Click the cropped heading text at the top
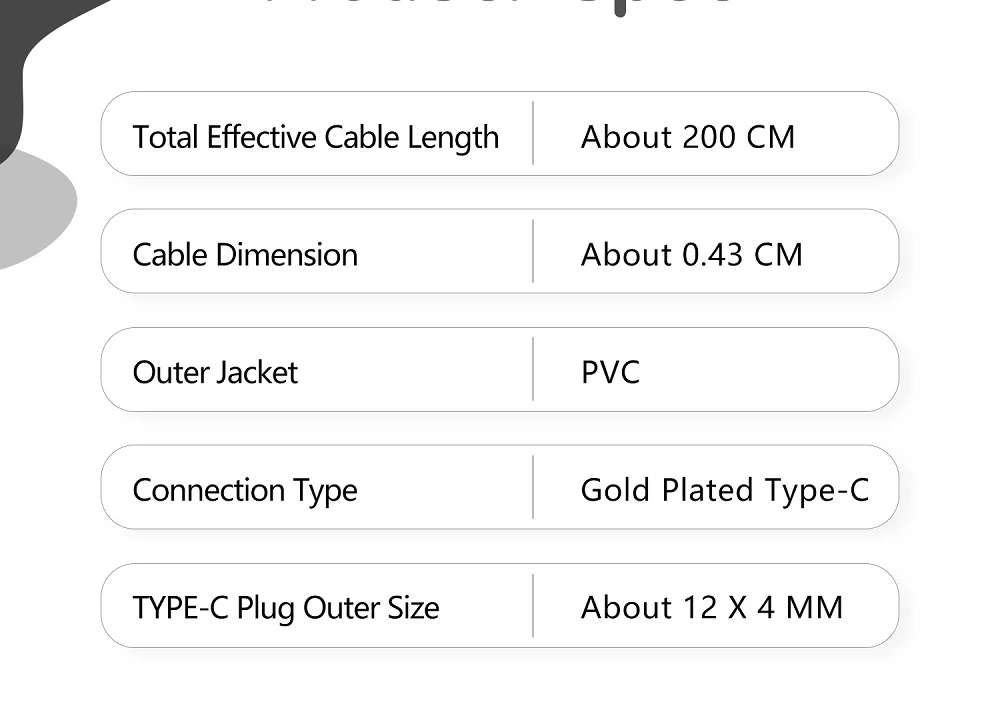 pyautogui.click(x=500, y=8)
